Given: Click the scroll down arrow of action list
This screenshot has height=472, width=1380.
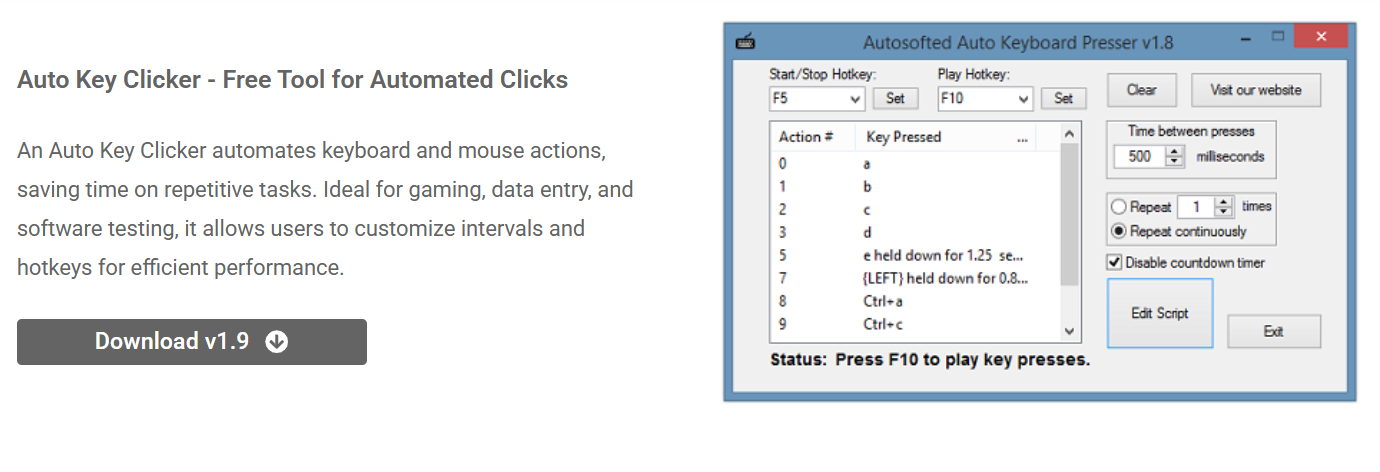Looking at the screenshot, I should 1069,331.
